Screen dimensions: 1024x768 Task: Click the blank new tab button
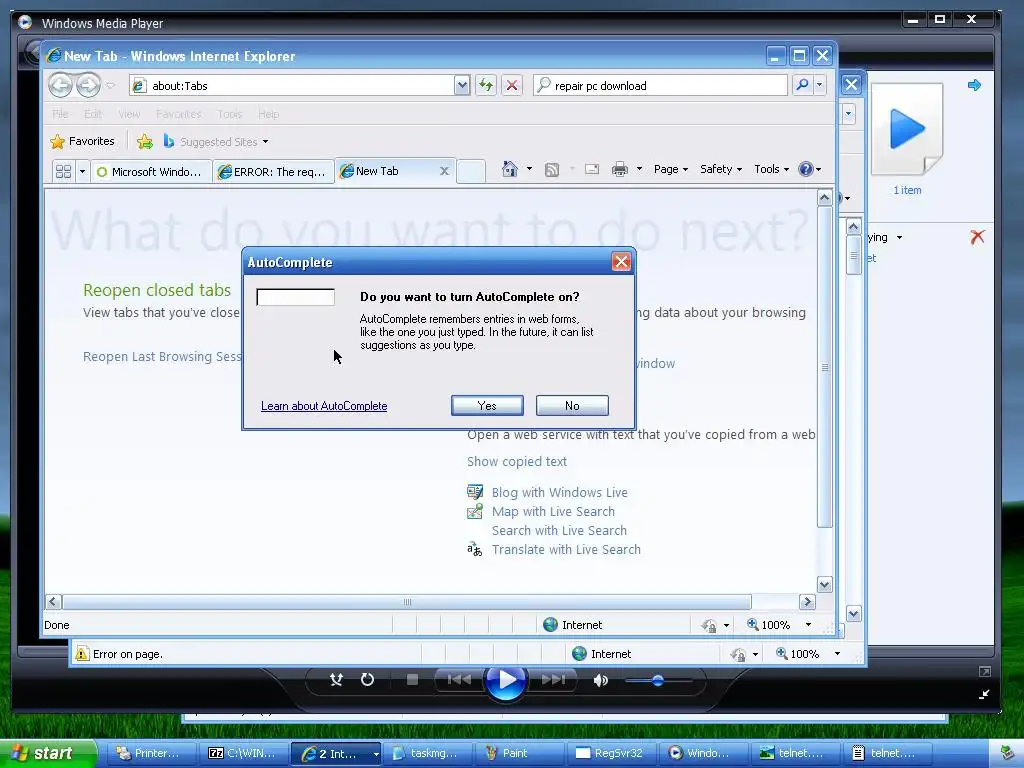point(470,171)
